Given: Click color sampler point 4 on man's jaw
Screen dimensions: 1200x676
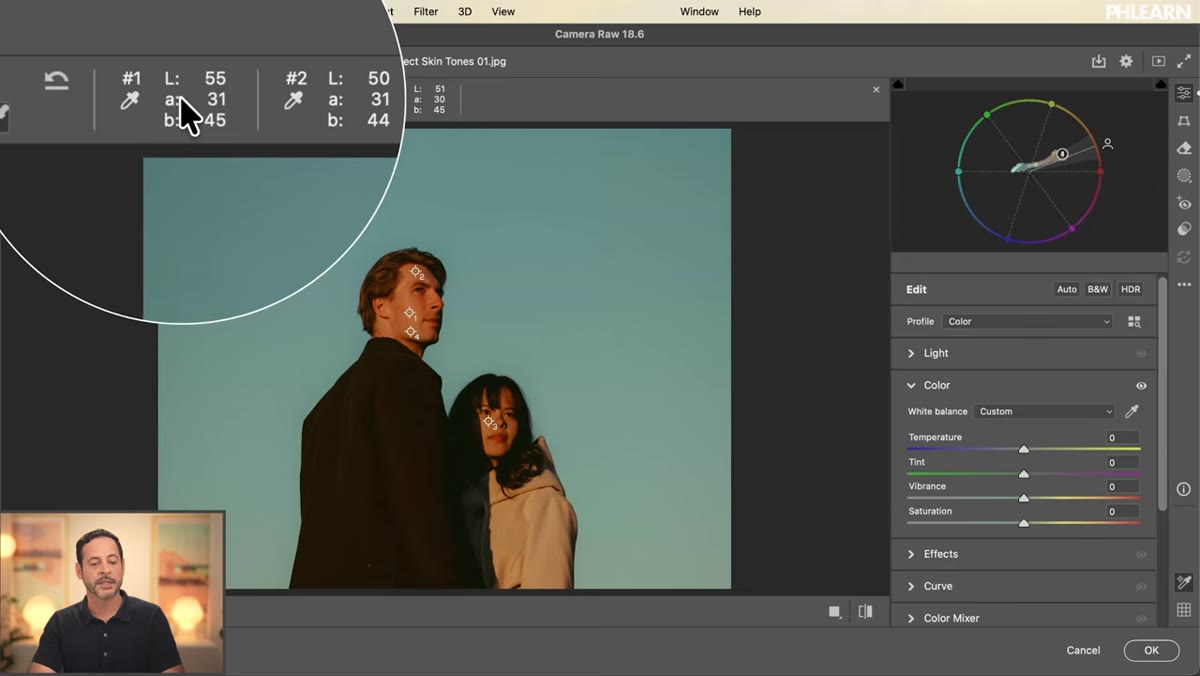Looking at the screenshot, I should point(410,332).
